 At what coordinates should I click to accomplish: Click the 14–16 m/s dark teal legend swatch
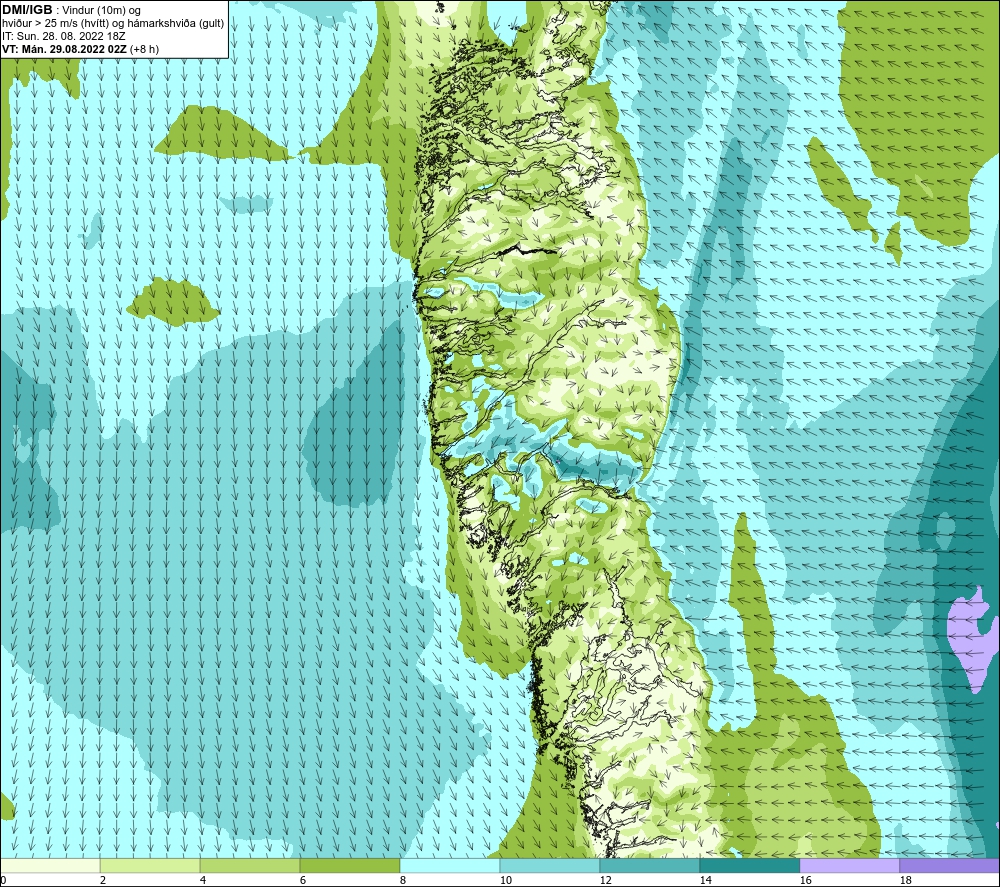(x=749, y=865)
